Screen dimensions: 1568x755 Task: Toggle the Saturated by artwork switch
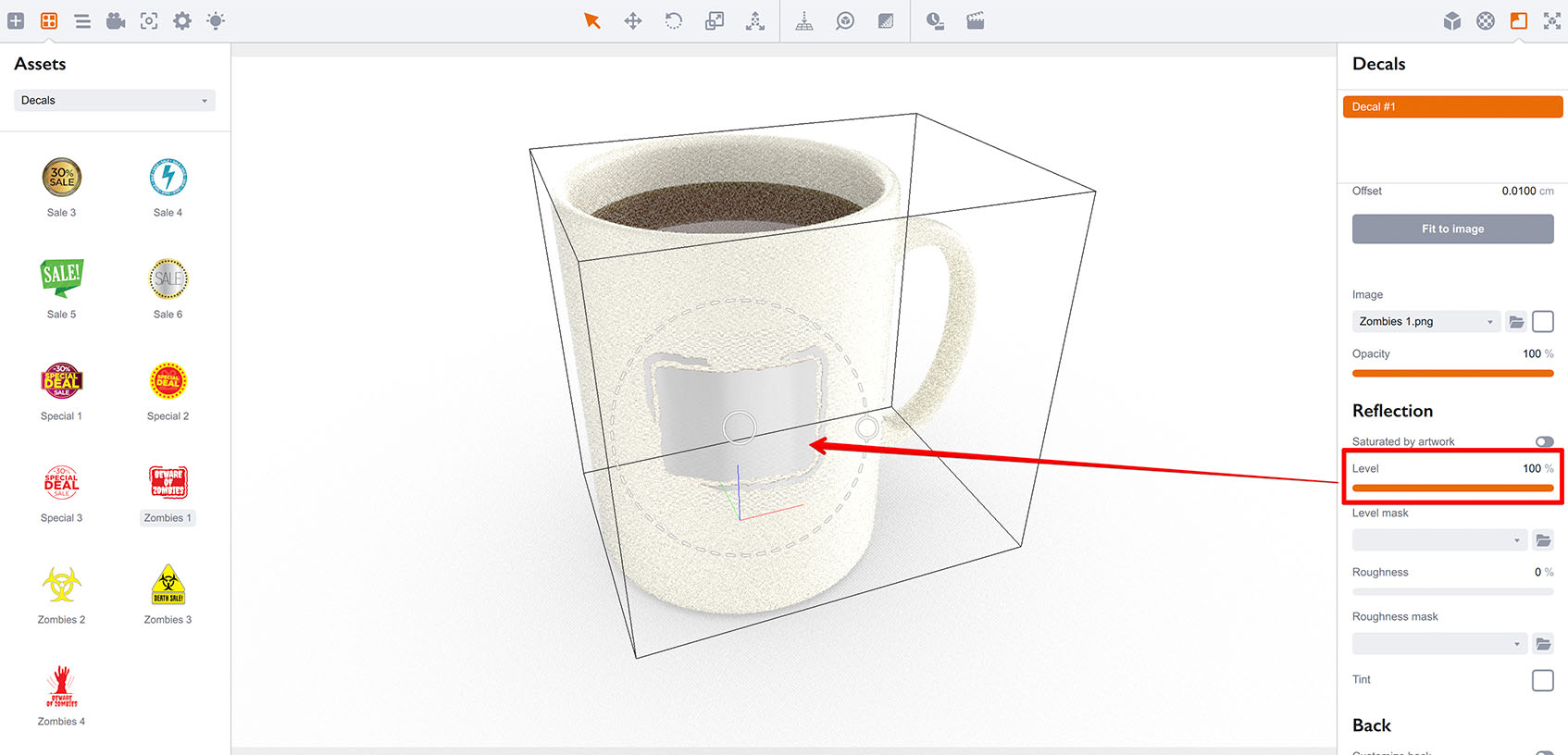pyautogui.click(x=1544, y=441)
